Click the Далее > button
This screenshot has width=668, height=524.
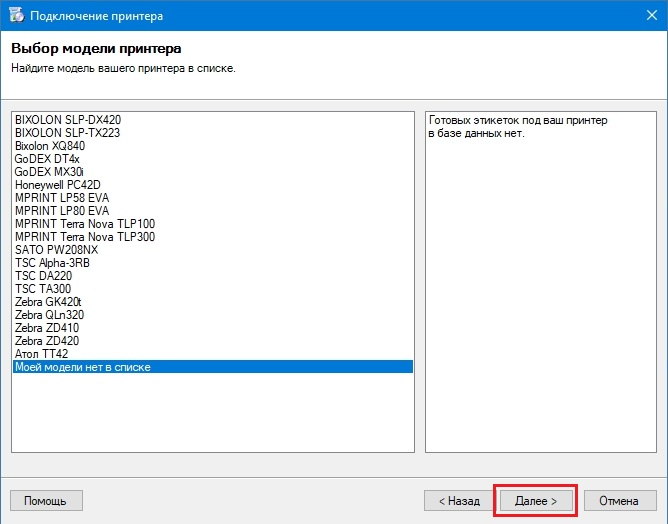(536, 501)
